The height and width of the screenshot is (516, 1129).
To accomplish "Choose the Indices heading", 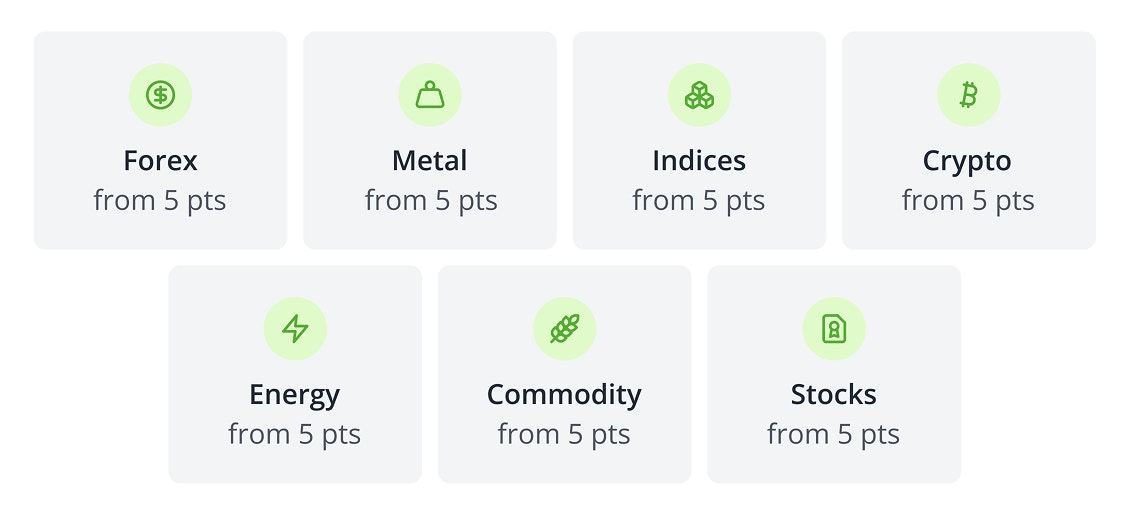I will point(699,160).
